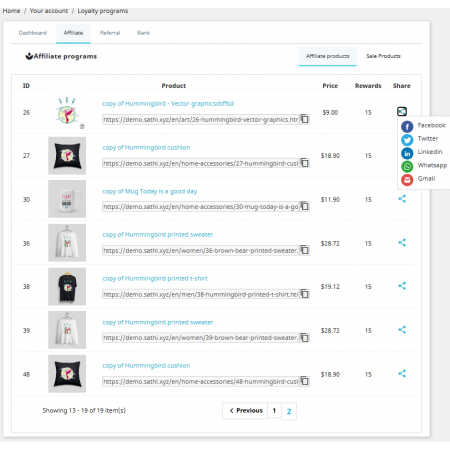Image resolution: width=450 pixels, height=450 pixels.
Task: Share through the Whatsapp icon
Action: pos(407,166)
